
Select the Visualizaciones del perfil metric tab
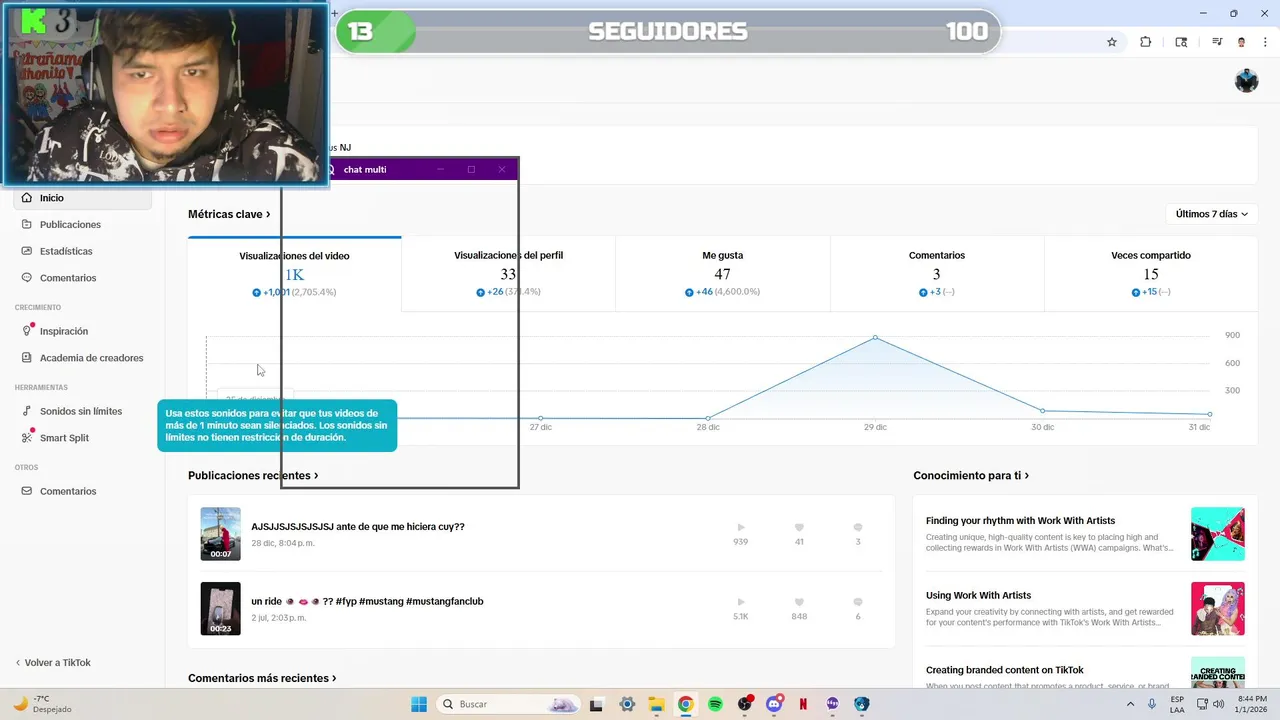(x=508, y=274)
